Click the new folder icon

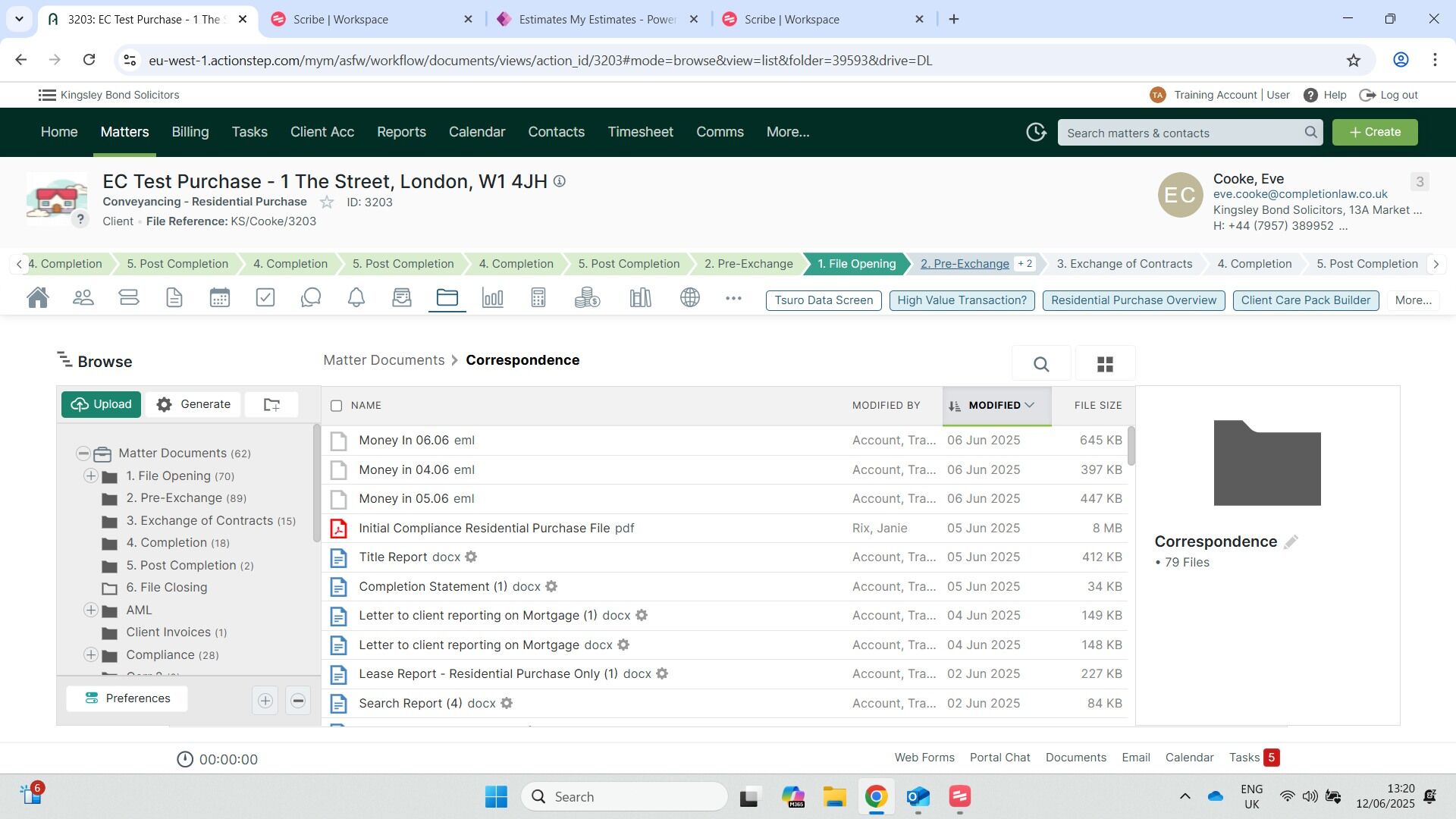point(271,405)
